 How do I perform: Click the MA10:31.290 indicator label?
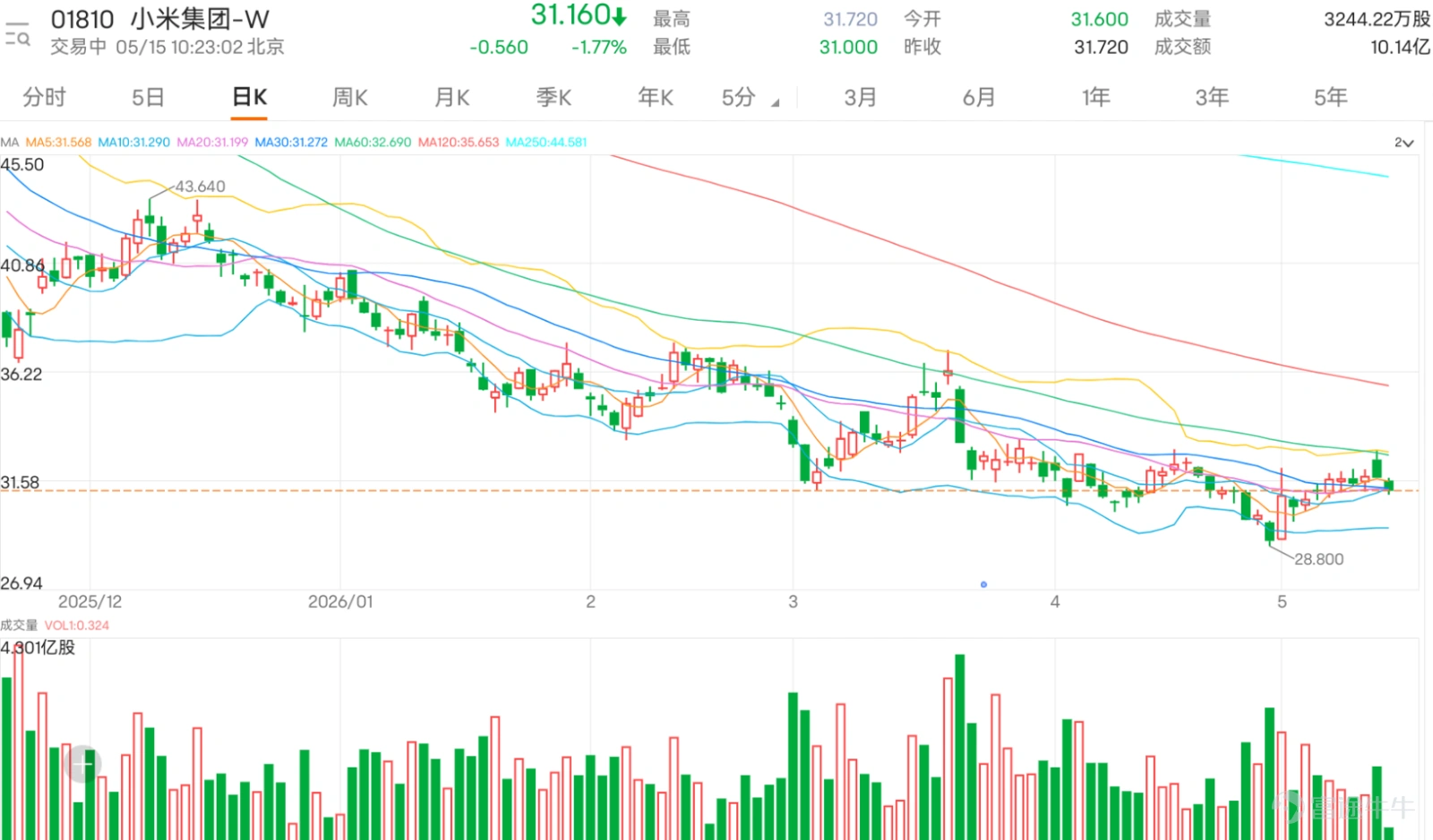click(x=133, y=142)
